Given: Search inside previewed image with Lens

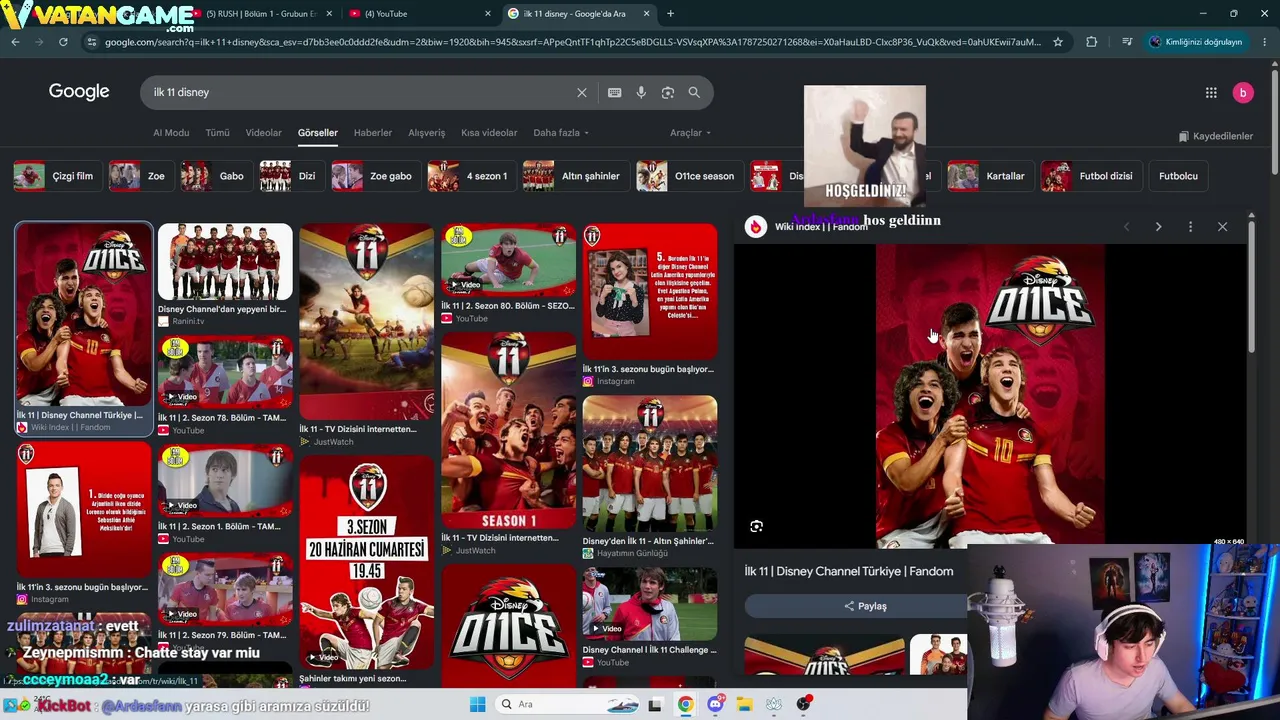Looking at the screenshot, I should click(757, 526).
